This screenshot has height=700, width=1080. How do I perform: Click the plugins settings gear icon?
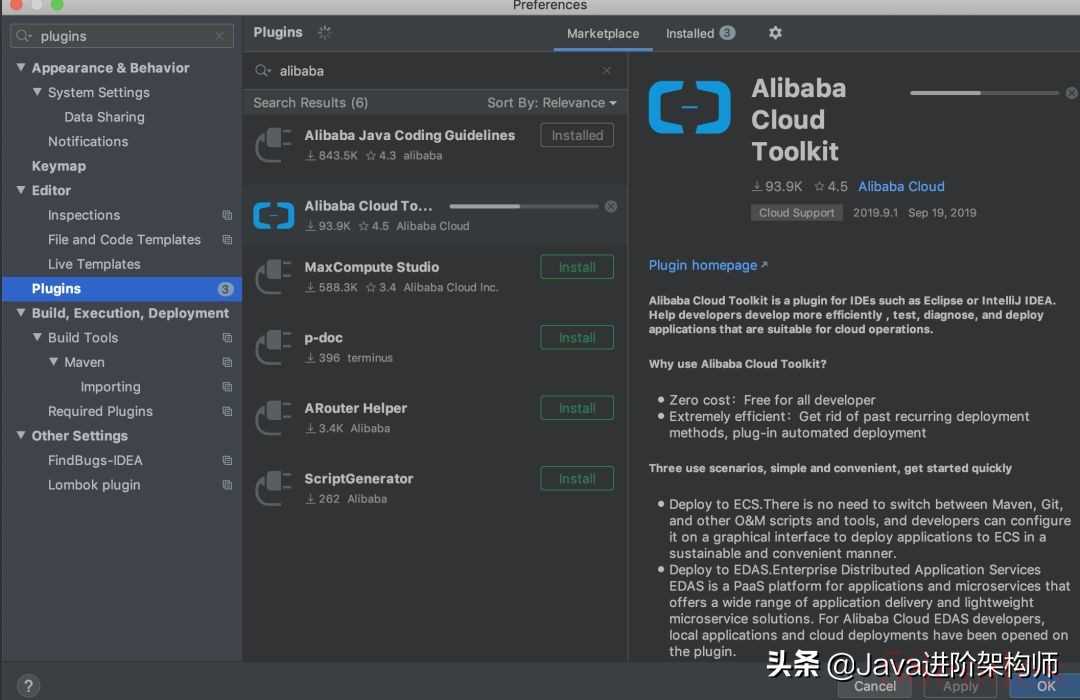pos(775,33)
